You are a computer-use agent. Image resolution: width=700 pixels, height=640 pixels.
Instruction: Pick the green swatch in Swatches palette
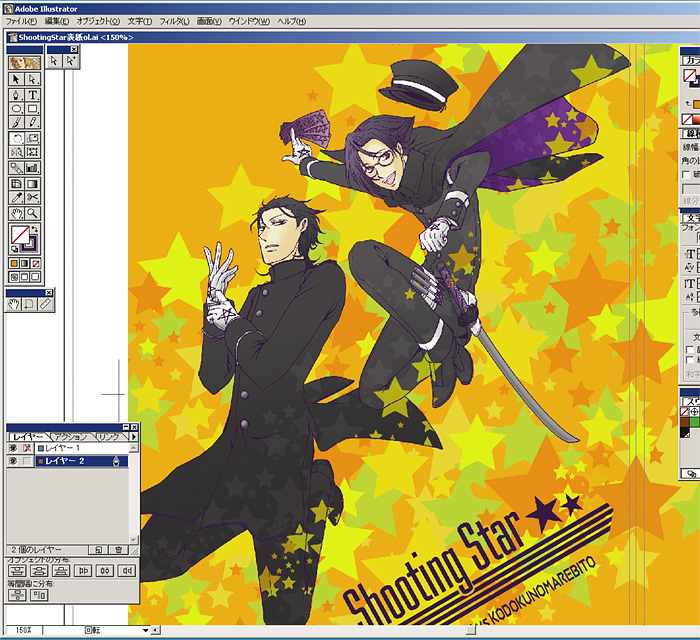coord(695,422)
